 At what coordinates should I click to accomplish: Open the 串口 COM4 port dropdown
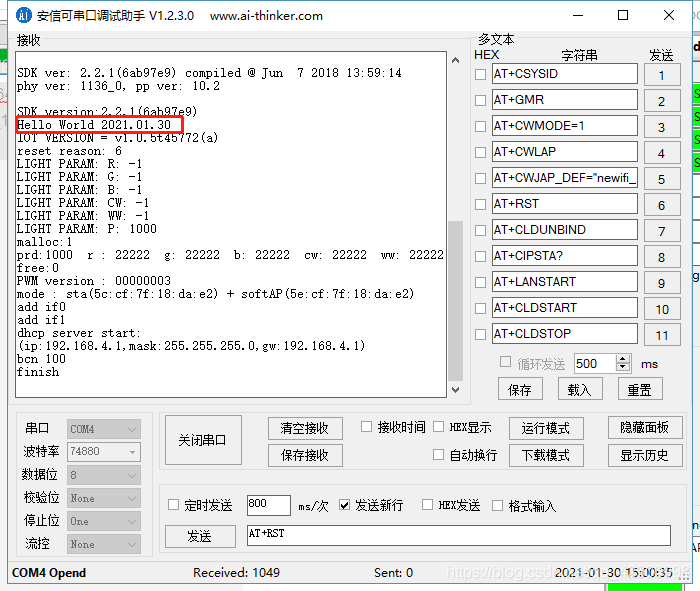104,429
